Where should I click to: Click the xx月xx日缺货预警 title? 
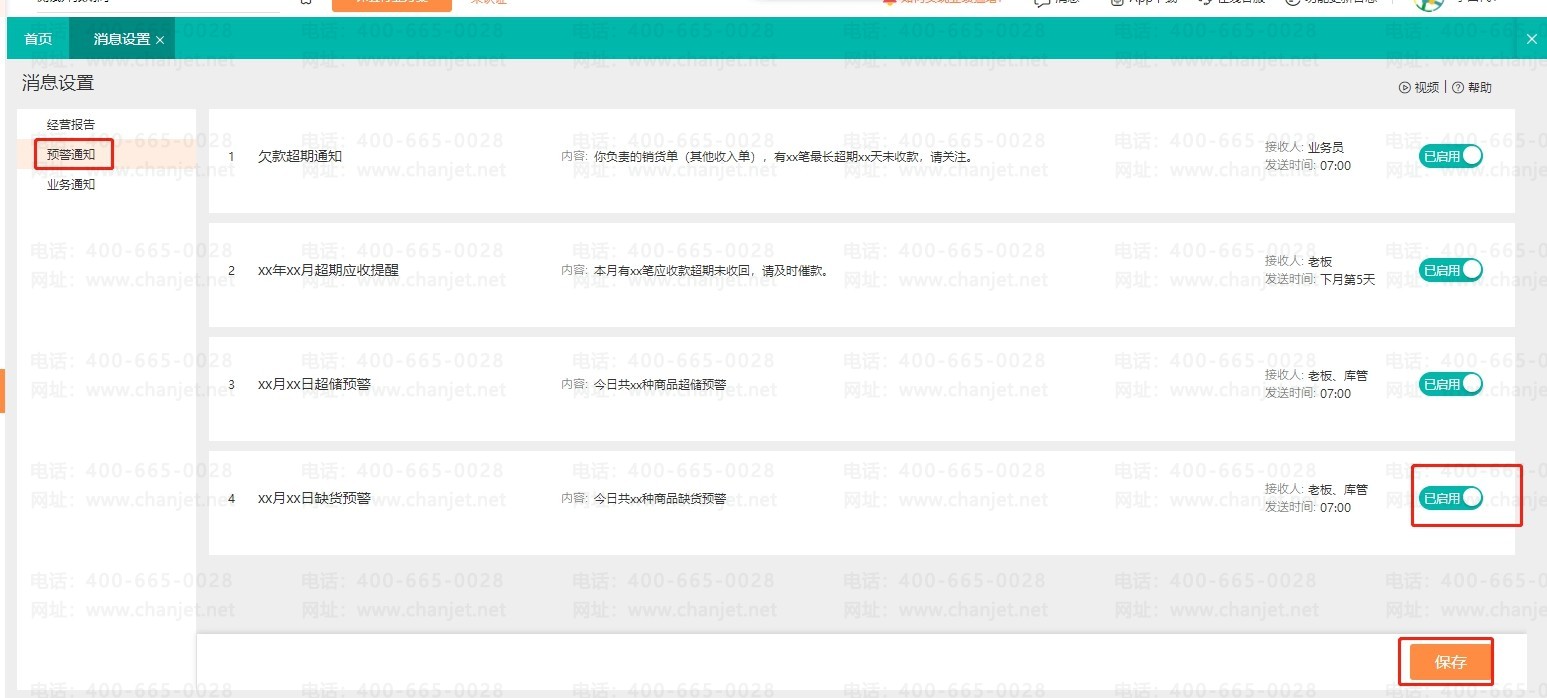pyautogui.click(x=314, y=498)
